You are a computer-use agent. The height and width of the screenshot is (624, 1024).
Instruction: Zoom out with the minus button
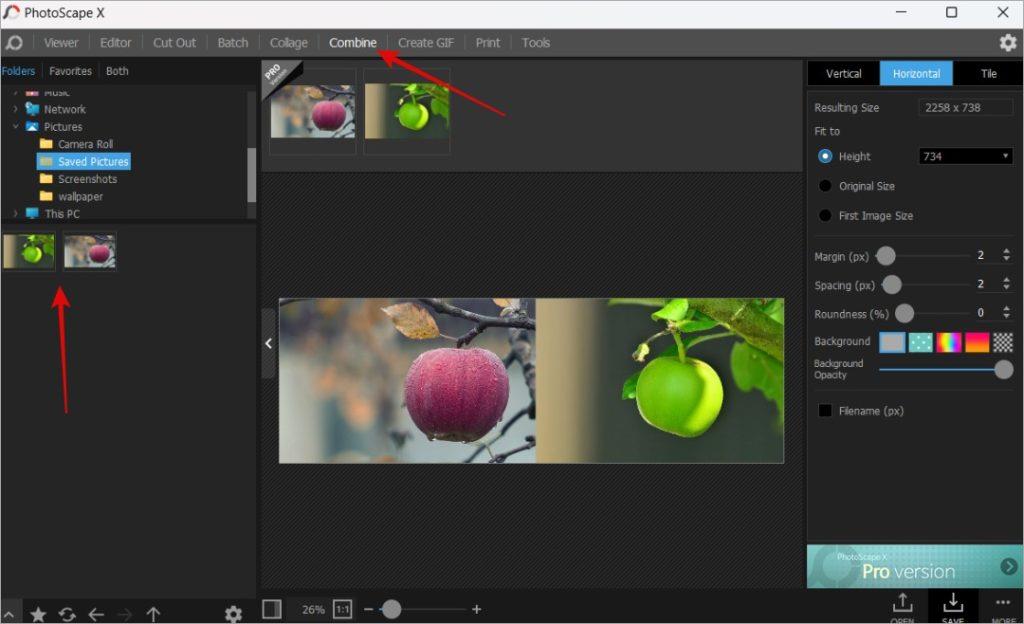pyautogui.click(x=368, y=609)
